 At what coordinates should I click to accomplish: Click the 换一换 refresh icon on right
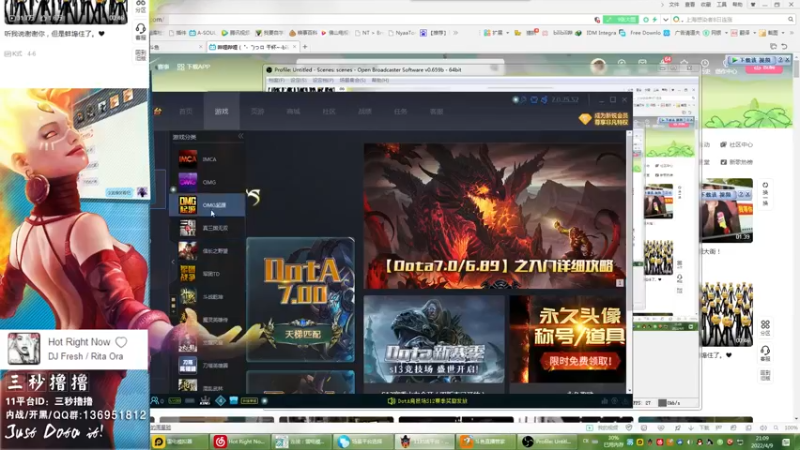click(x=765, y=193)
